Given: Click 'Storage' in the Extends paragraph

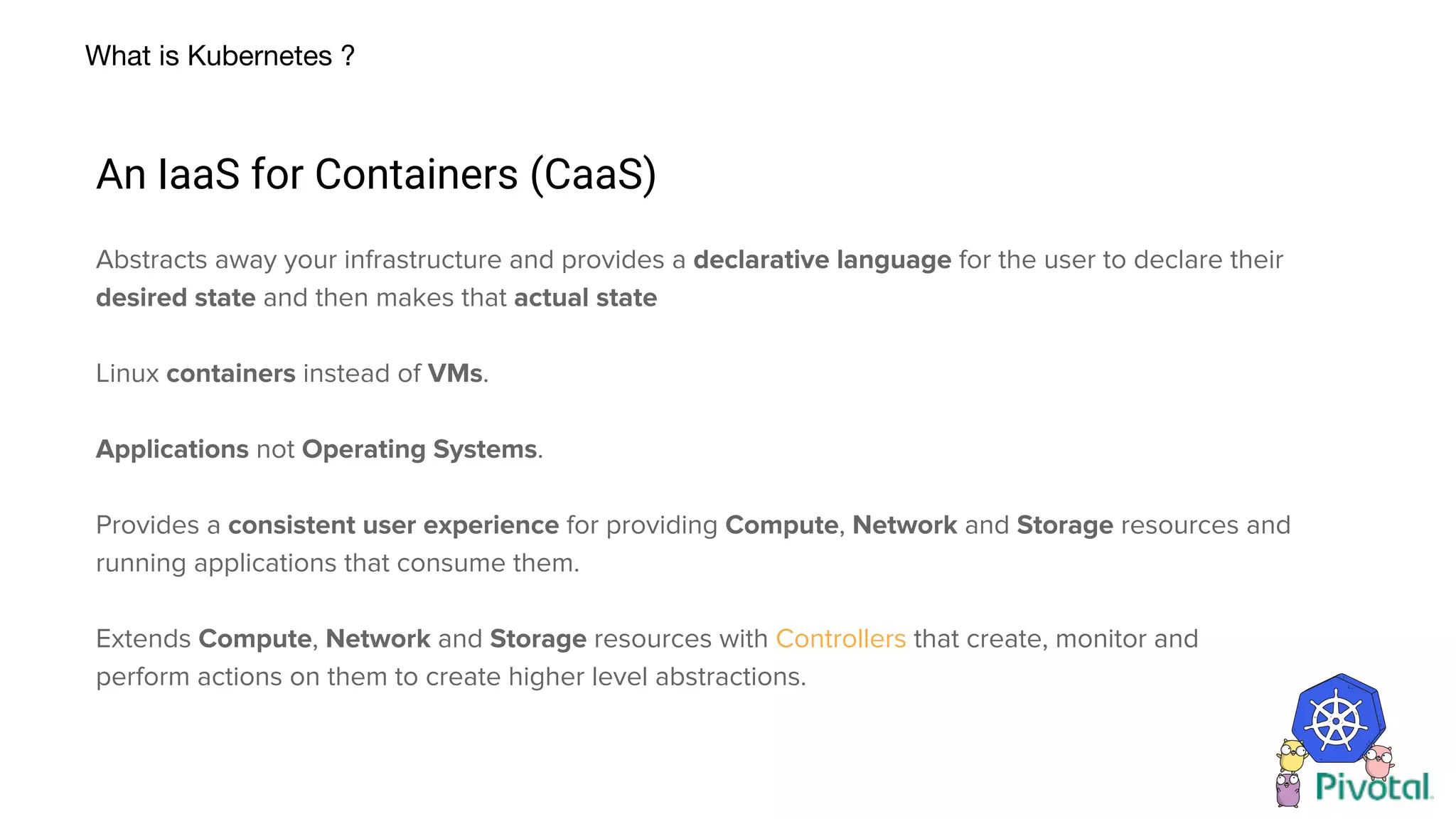Looking at the screenshot, I should (x=538, y=638).
